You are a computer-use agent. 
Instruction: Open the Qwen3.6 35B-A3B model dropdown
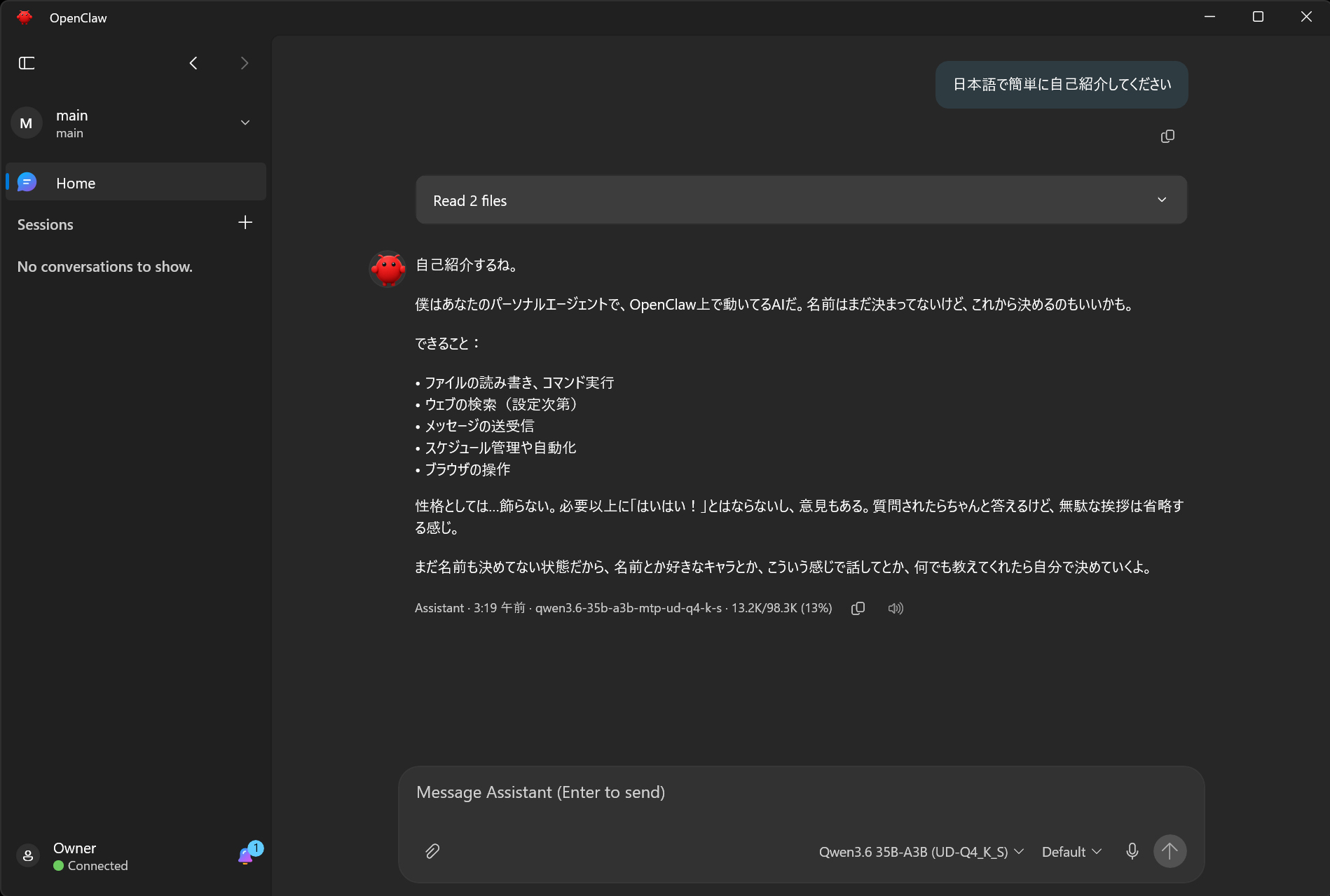tap(921, 852)
